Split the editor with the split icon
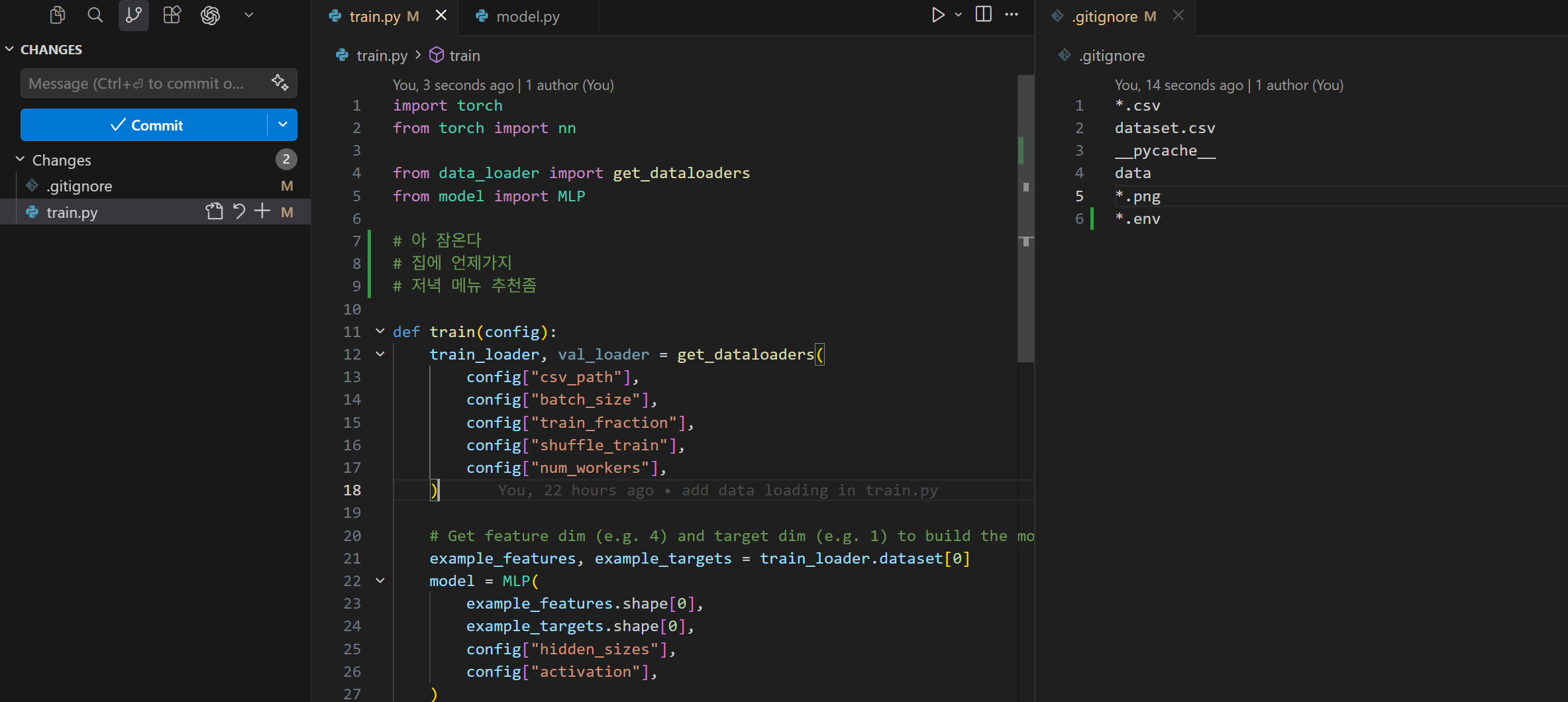The width and height of the screenshot is (1568, 702). point(982,14)
